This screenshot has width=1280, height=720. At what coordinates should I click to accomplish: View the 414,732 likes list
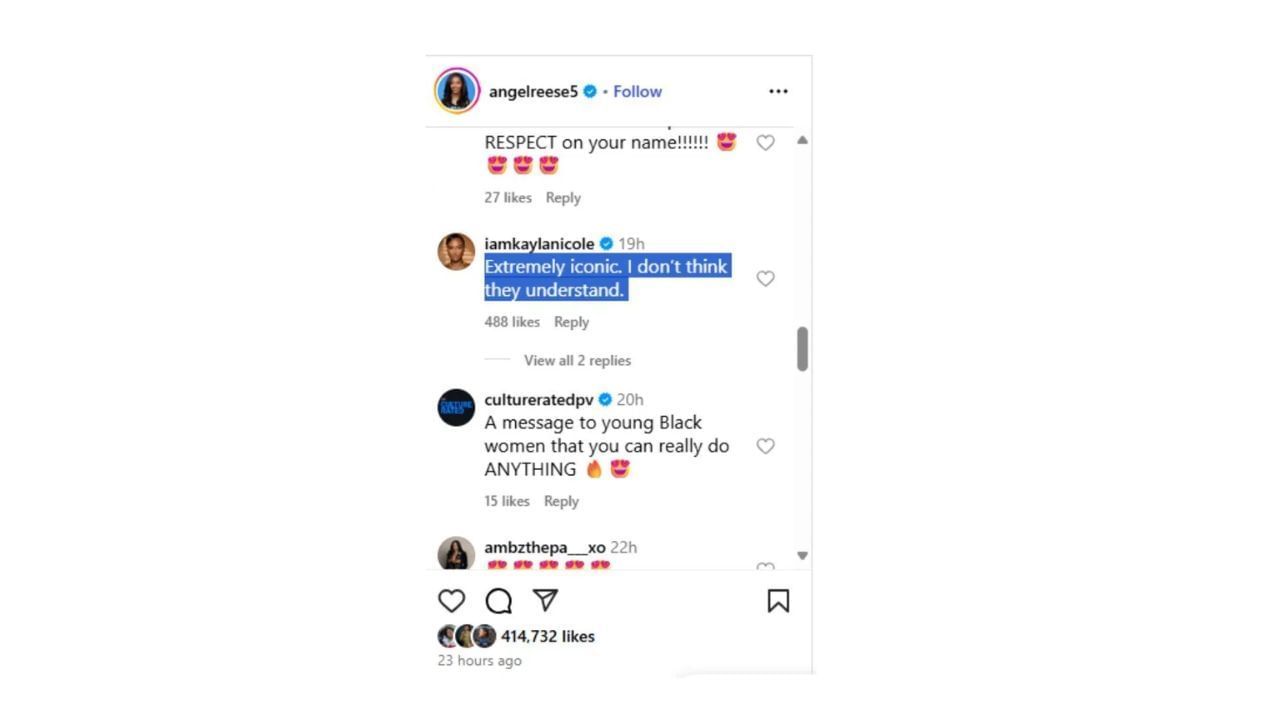(548, 636)
